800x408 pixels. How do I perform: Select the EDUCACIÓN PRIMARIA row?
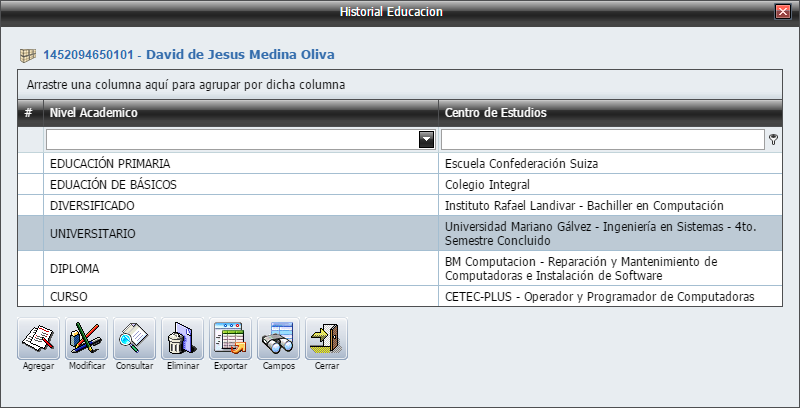(400, 164)
